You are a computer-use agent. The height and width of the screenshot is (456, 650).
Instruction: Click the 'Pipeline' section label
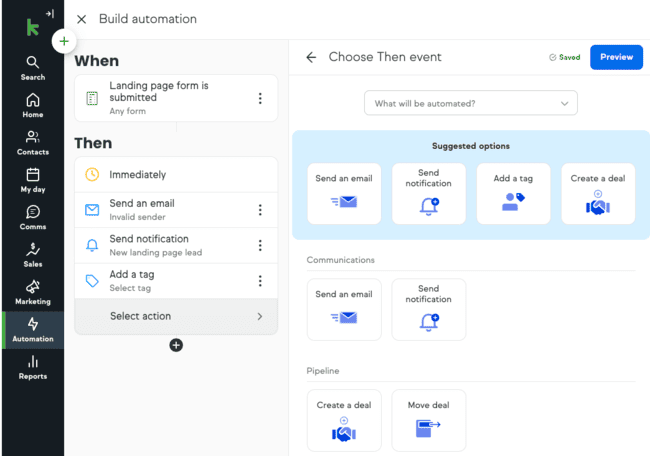click(323, 371)
